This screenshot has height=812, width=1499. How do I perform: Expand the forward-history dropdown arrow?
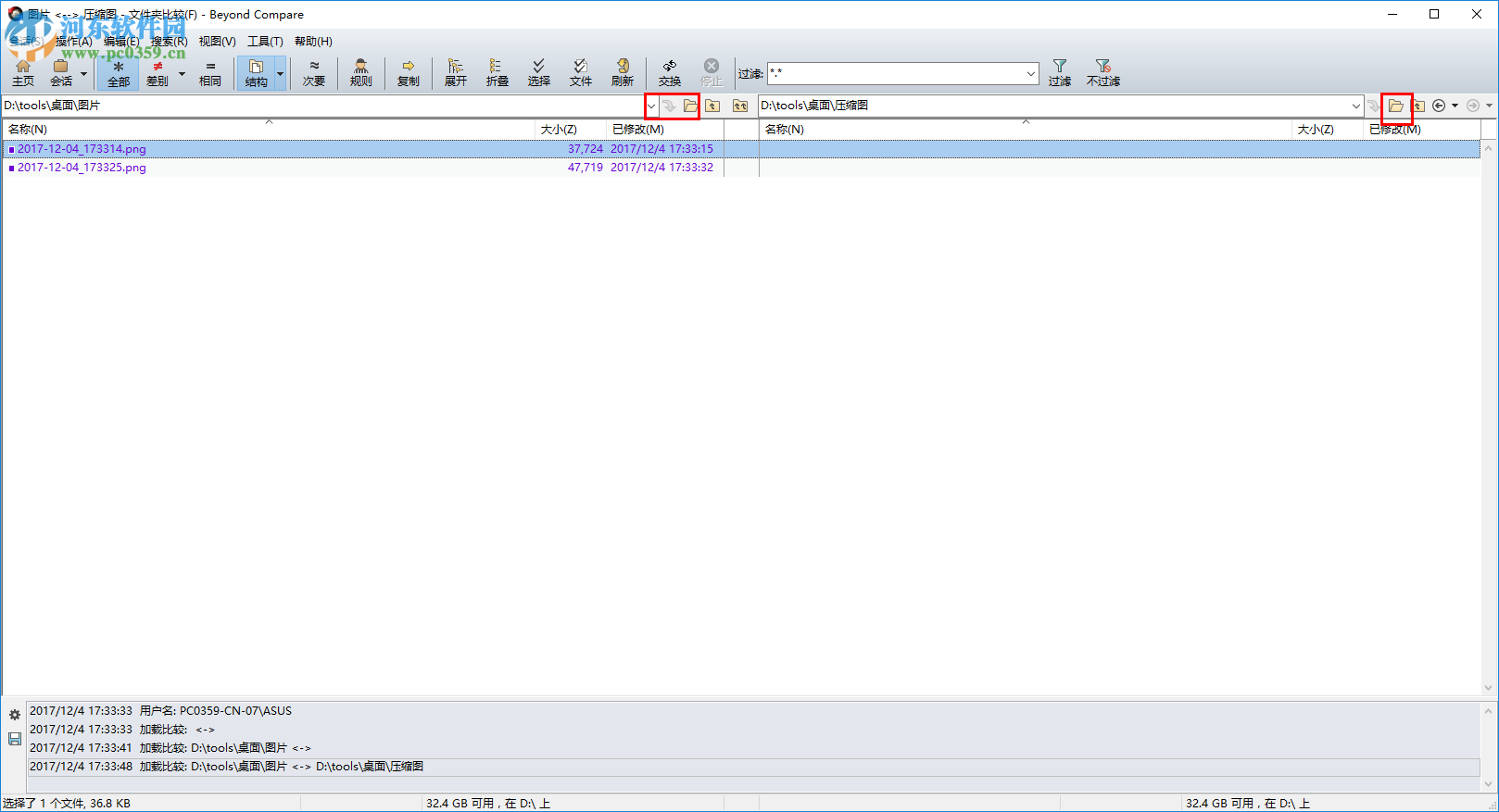tap(1489, 106)
